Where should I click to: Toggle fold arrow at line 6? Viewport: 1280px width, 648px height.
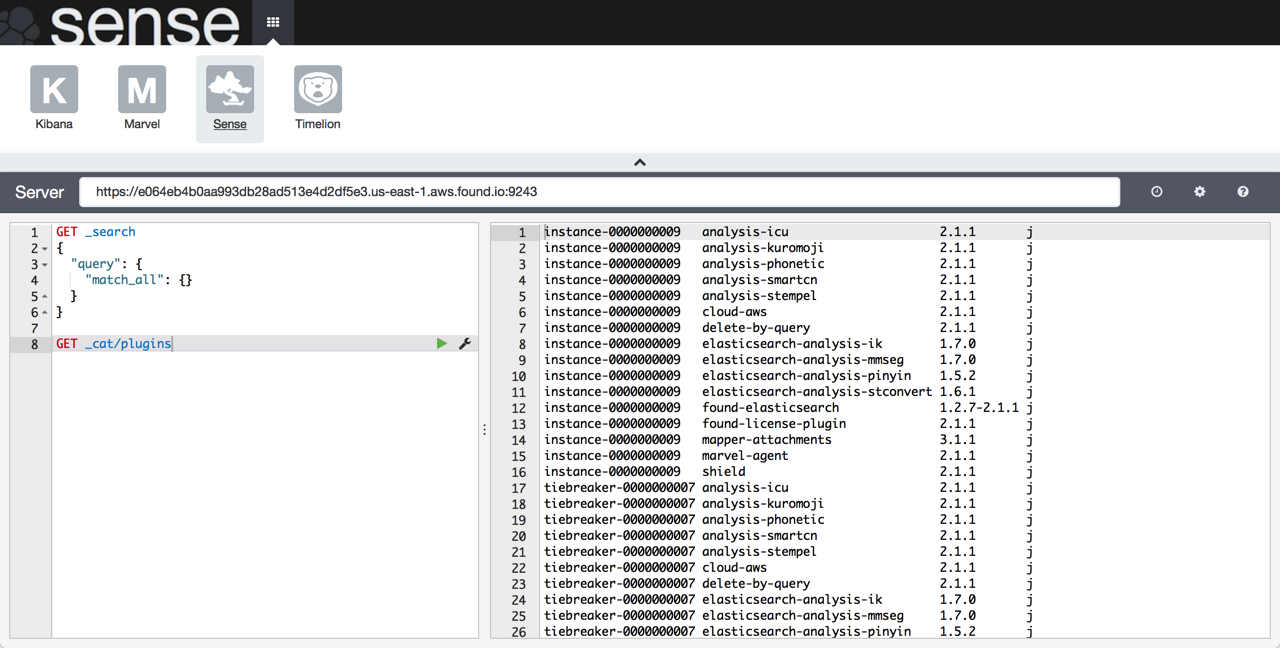click(x=45, y=313)
